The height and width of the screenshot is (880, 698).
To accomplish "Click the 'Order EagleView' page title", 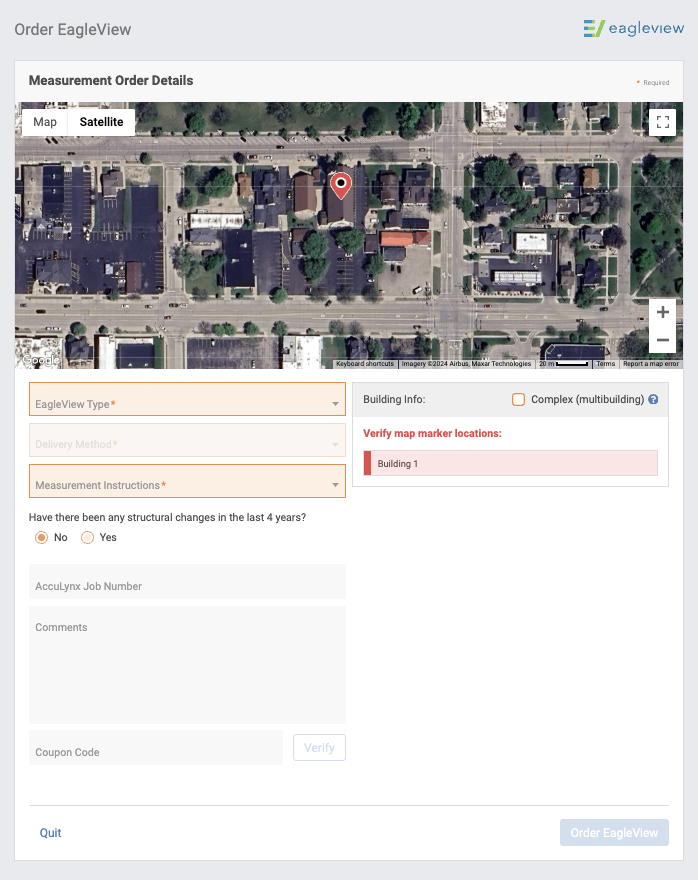I will pyautogui.click(x=73, y=29).
